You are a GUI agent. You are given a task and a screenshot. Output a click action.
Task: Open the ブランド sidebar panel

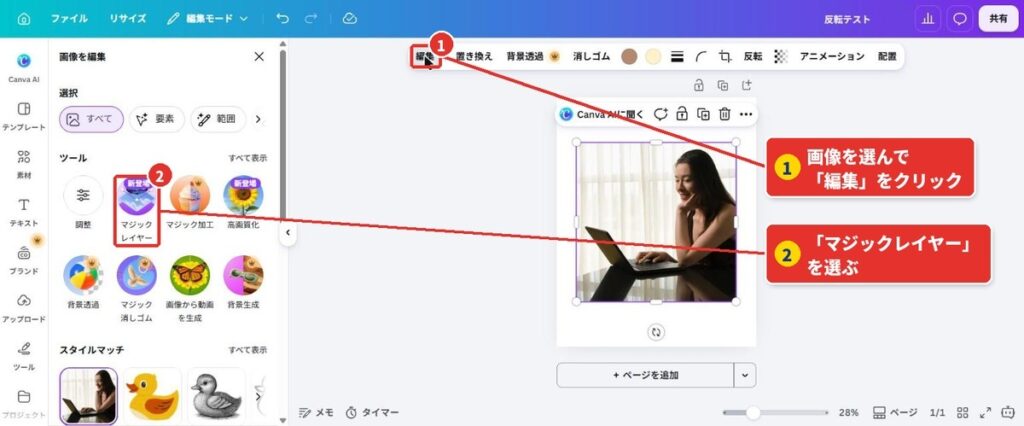coord(24,260)
